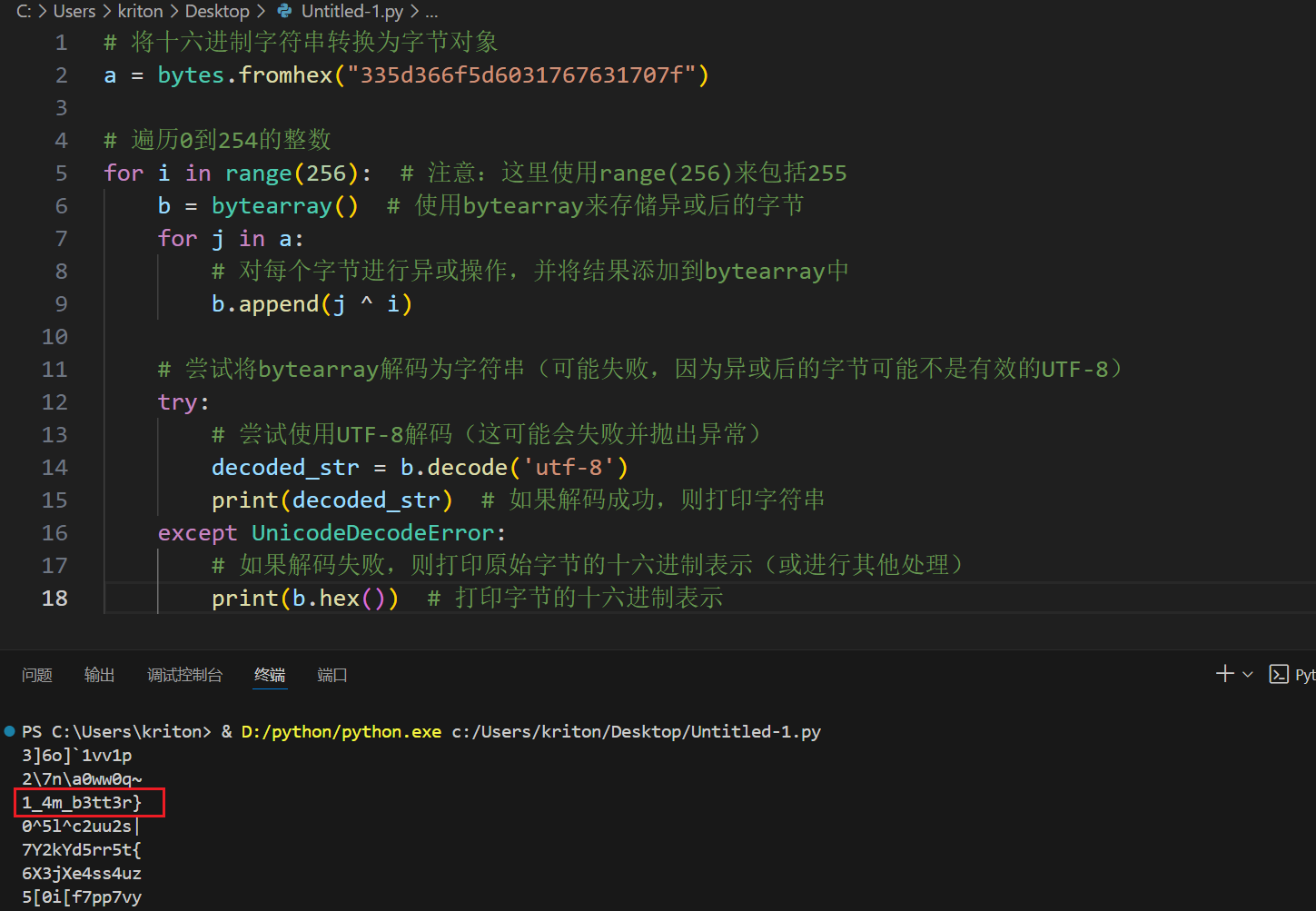
Task: Click the blue dot beside the terminal prompt
Action: 8,730
